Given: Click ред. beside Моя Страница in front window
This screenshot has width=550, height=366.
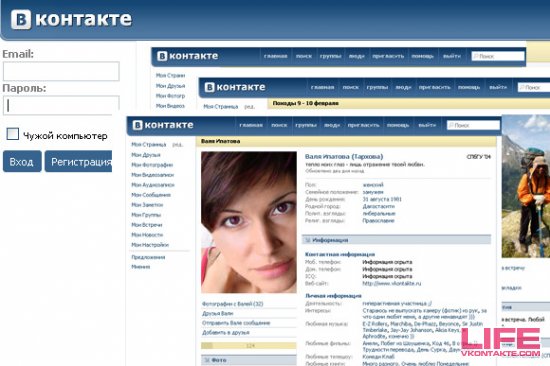Looking at the screenshot, I should coord(177,145).
